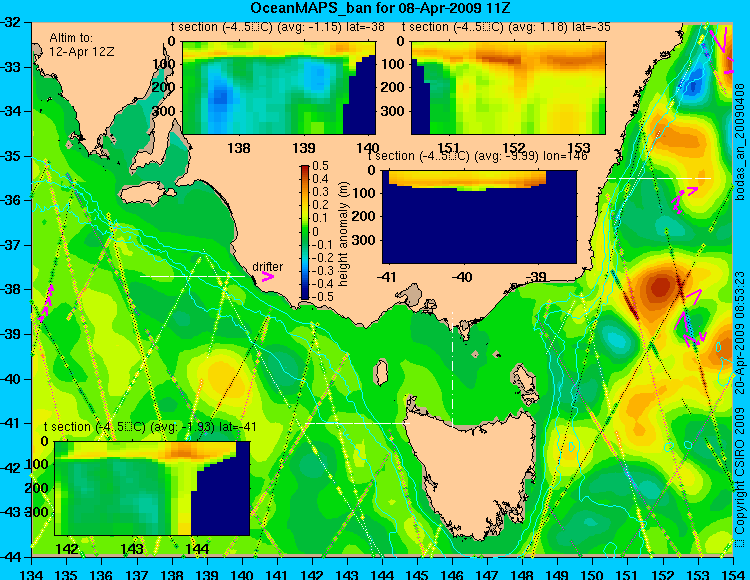Viewport: 750px width, 580px height.
Task: Click the '12-Apr 12Z' date text
Action: pyautogui.click(x=82, y=52)
